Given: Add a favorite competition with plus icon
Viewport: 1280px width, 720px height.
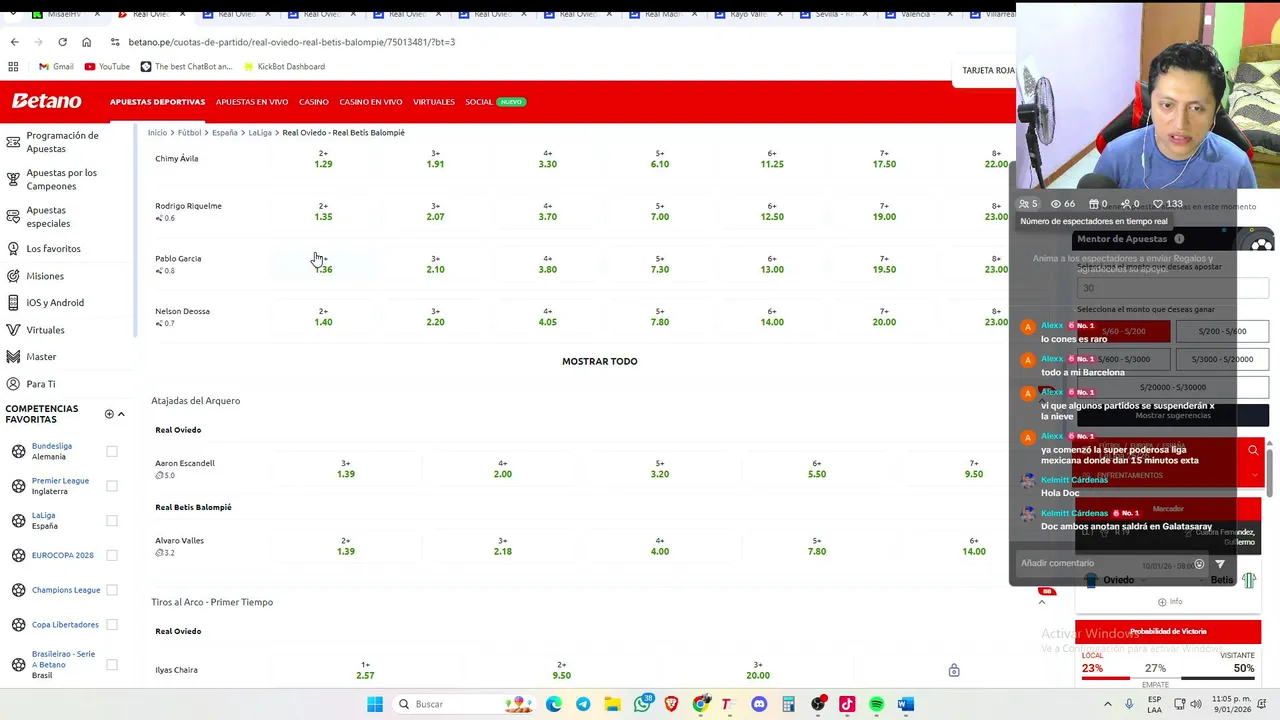Looking at the screenshot, I should [109, 414].
